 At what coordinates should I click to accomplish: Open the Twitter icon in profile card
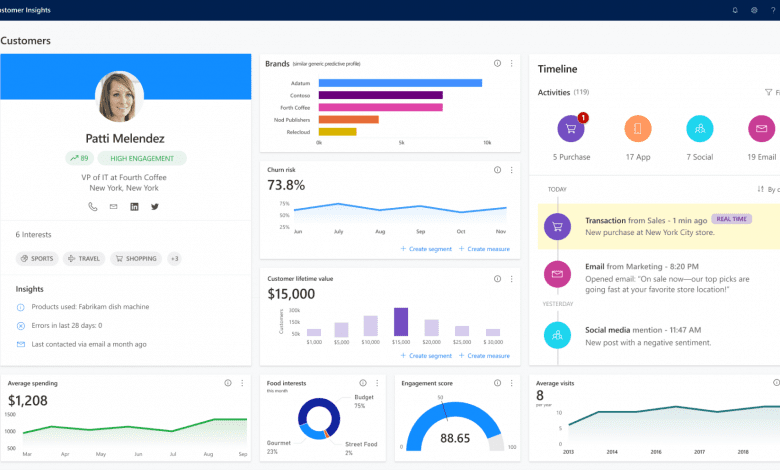tap(155, 207)
